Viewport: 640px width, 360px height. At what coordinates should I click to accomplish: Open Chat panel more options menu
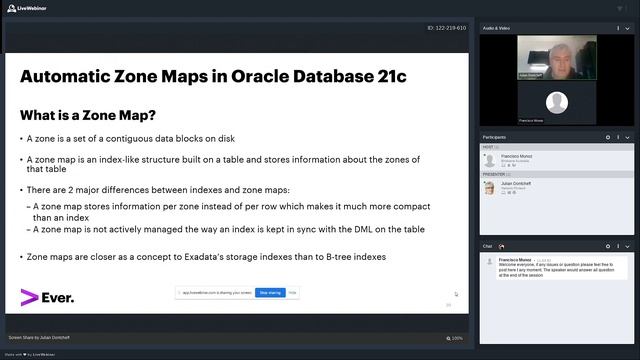[x=618, y=246]
